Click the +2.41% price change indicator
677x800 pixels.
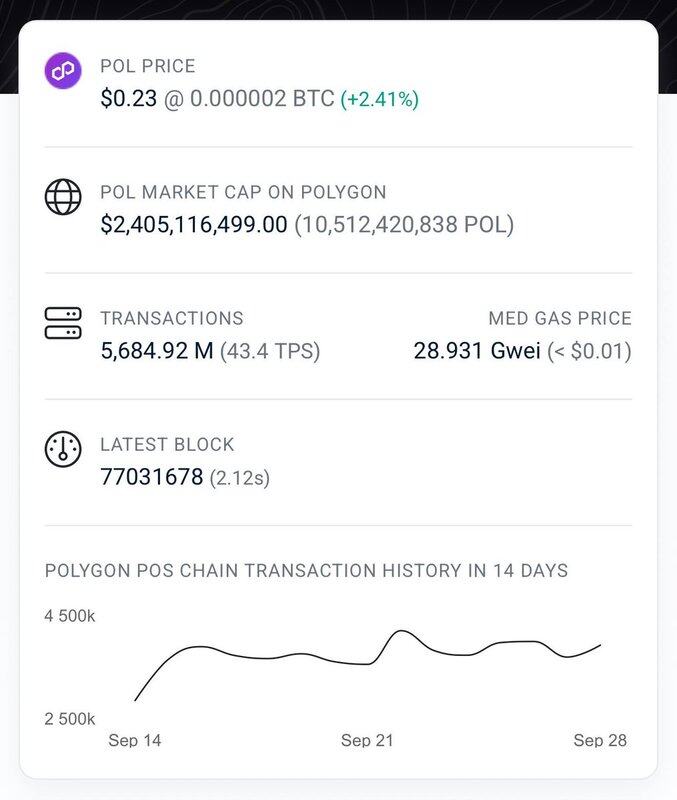tap(380, 98)
